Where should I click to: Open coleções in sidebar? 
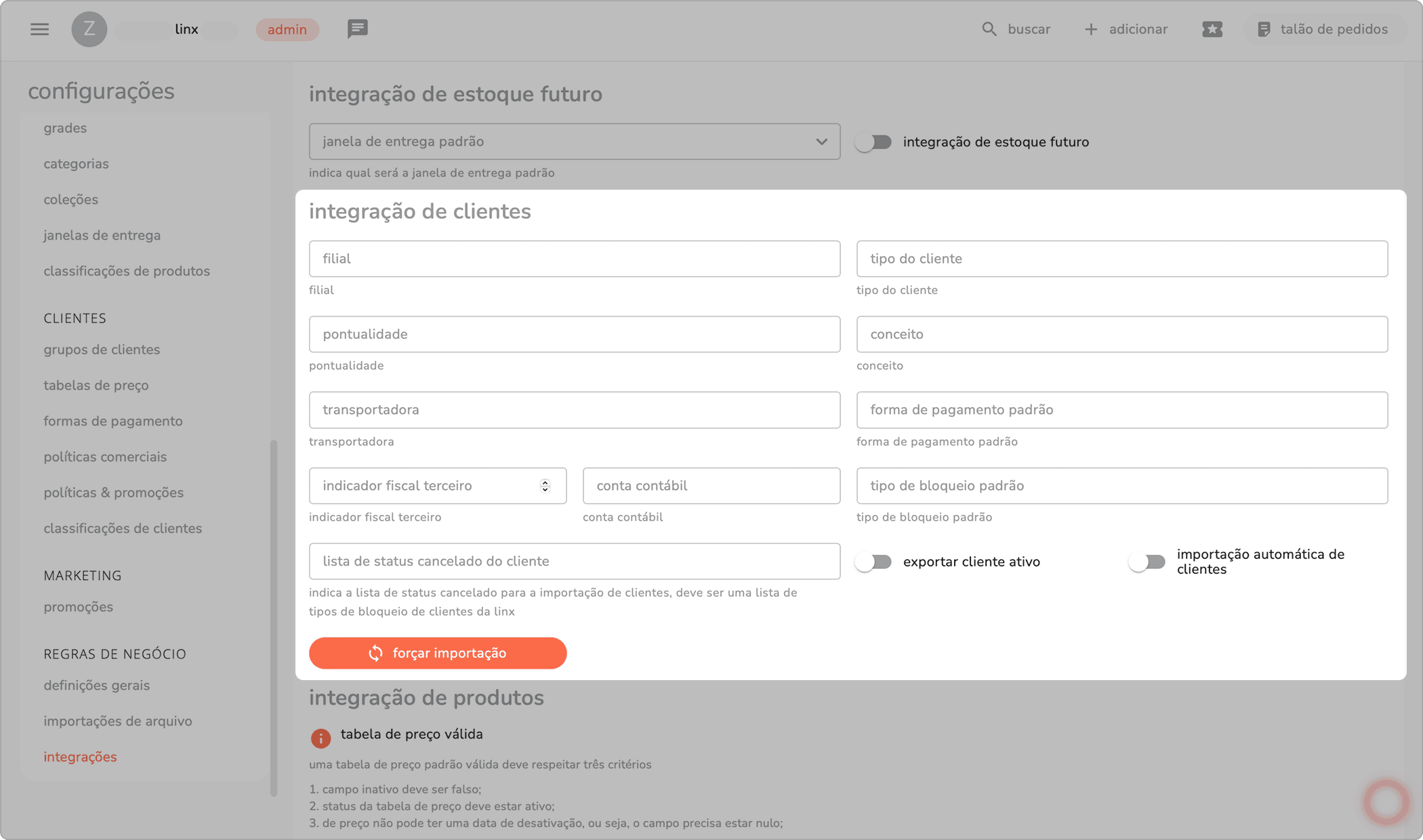point(70,200)
